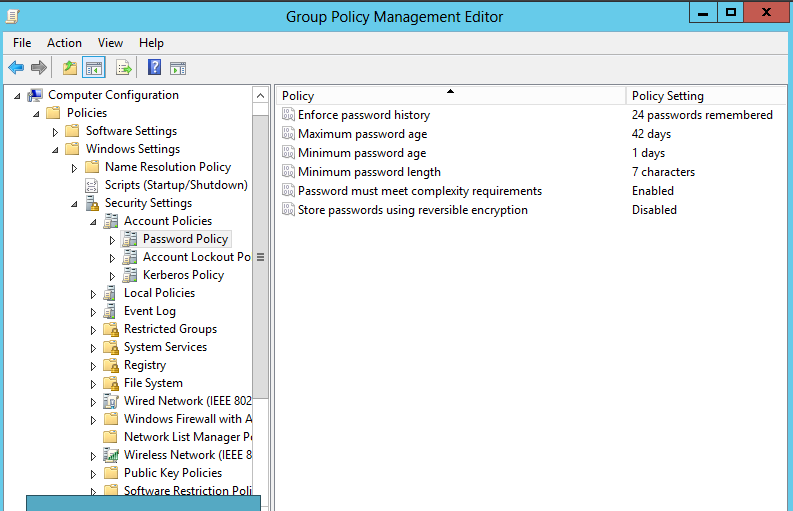Collapse the Computer Configuration node
This screenshot has width=793, height=511.
[x=18, y=96]
